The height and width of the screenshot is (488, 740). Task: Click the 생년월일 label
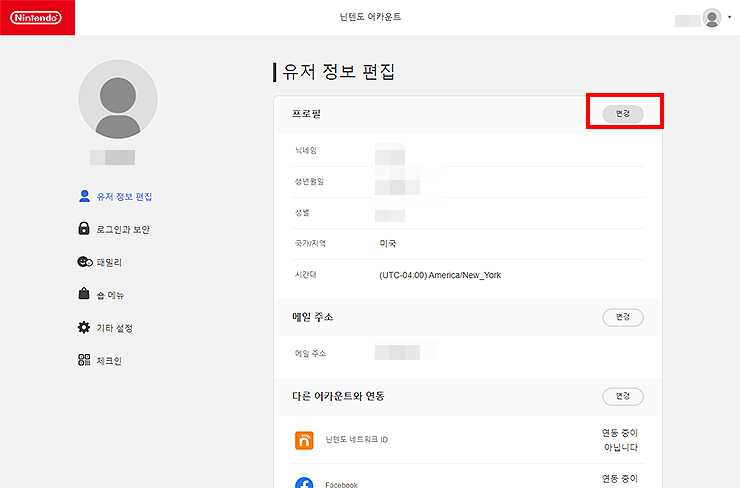click(x=310, y=181)
